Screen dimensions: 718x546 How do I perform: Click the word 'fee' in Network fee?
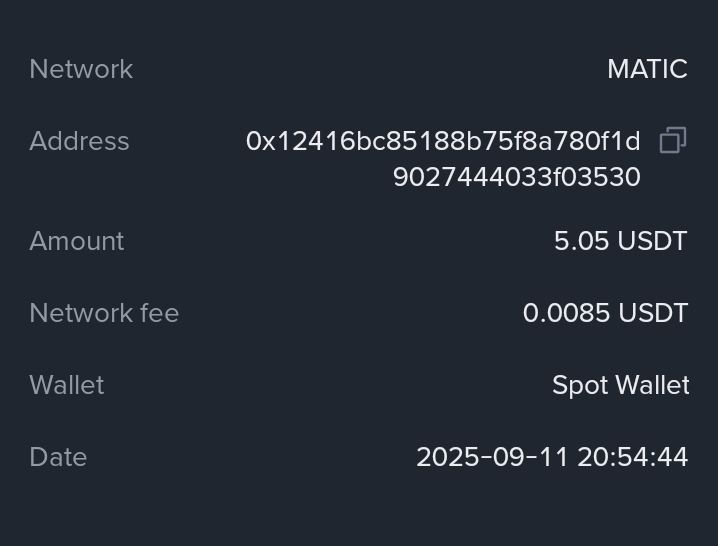pyautogui.click(x=159, y=313)
